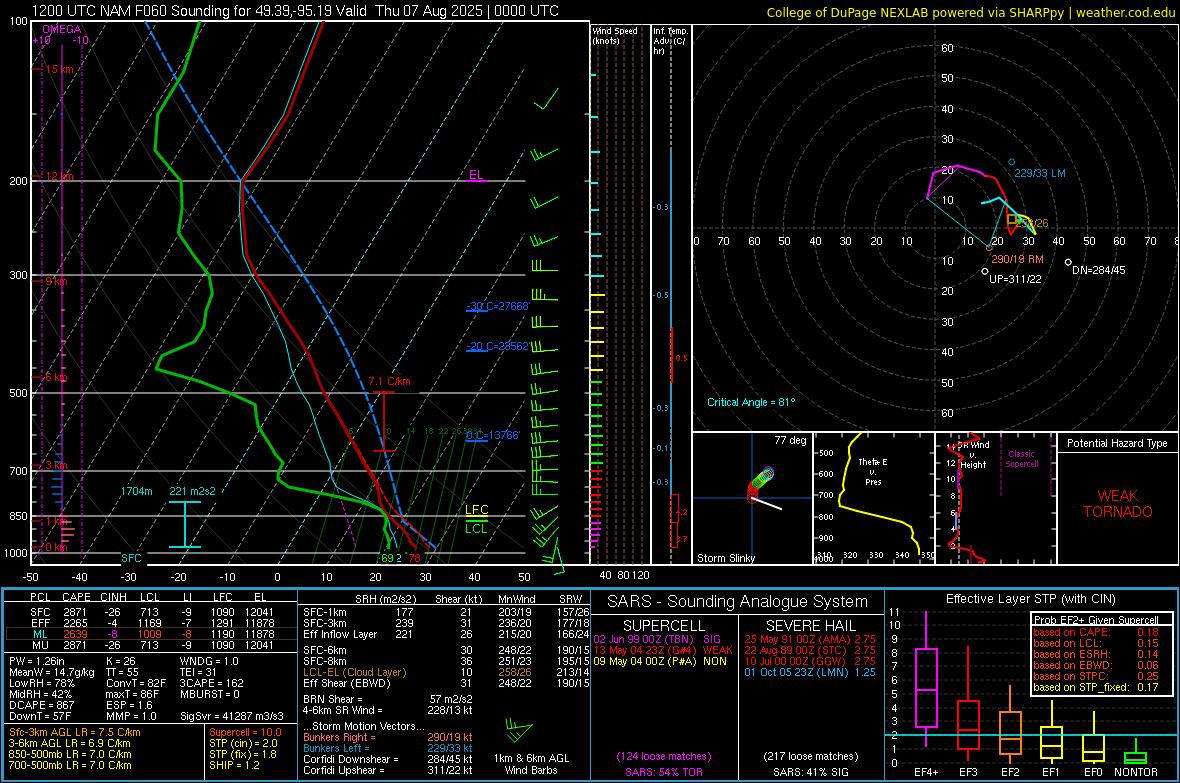This screenshot has height=783, width=1180.
Task: Click the Supercell = 10.0 composite value
Action: coord(245,732)
